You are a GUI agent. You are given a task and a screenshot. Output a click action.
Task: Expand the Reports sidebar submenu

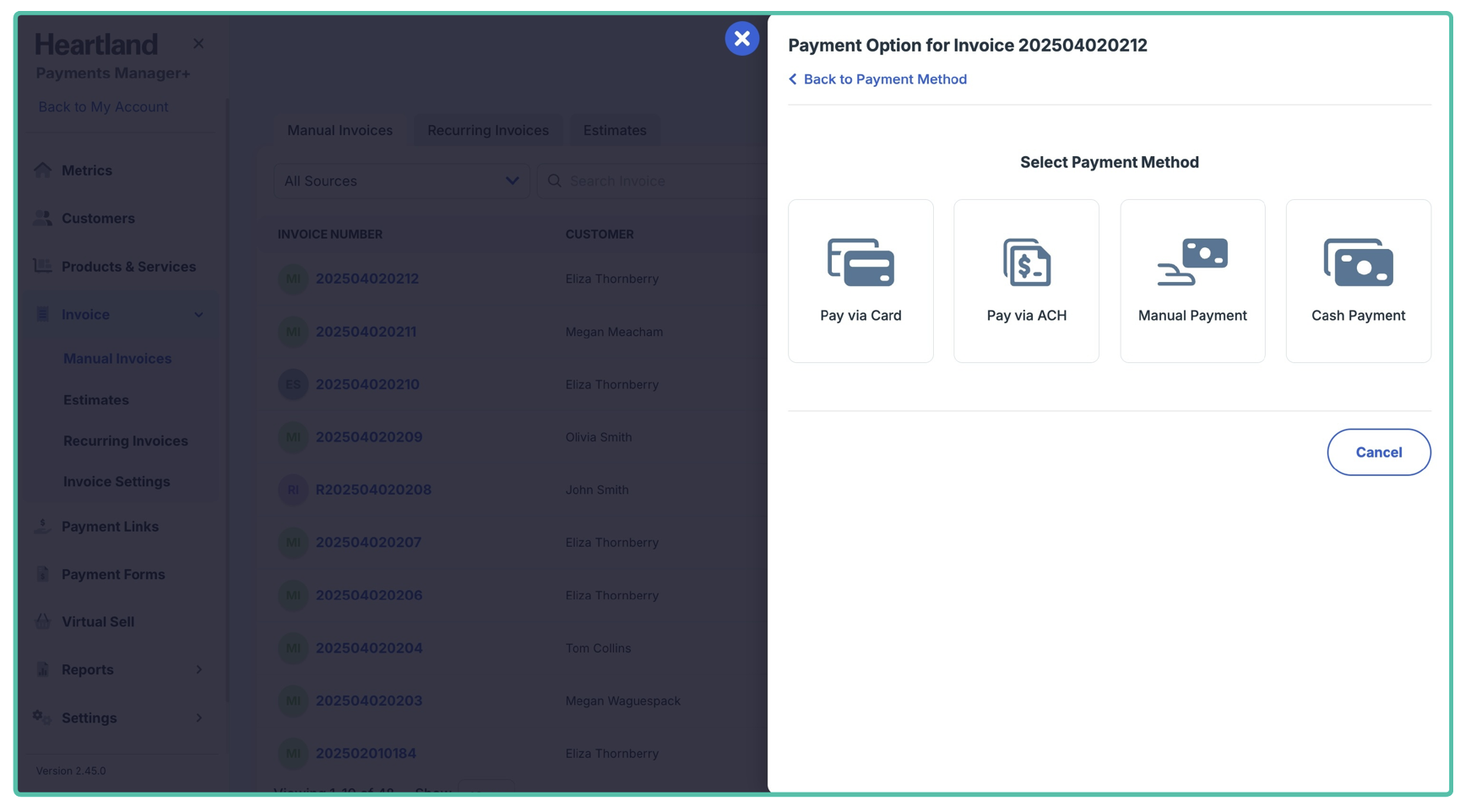tap(199, 670)
